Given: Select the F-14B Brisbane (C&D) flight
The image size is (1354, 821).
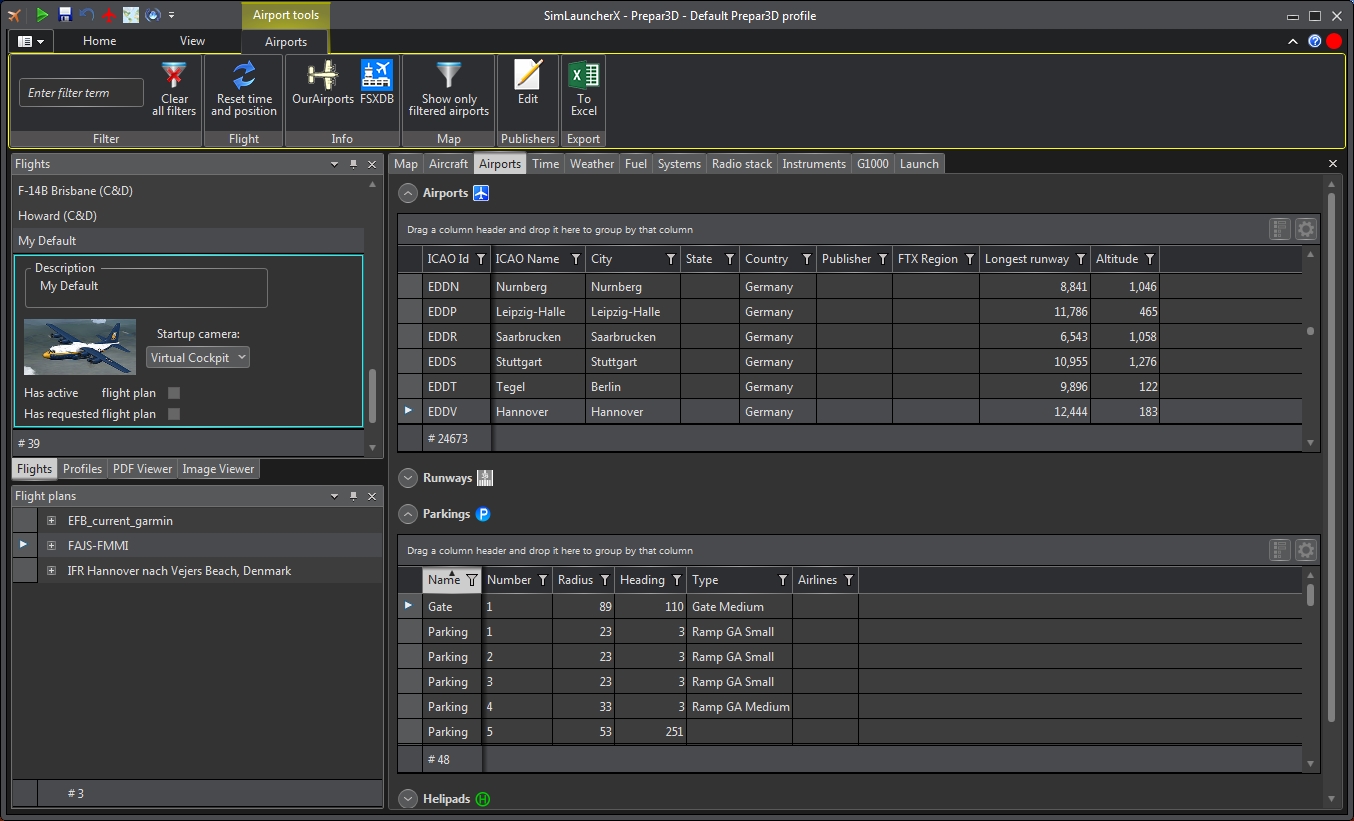Looking at the screenshot, I should 188,191.
